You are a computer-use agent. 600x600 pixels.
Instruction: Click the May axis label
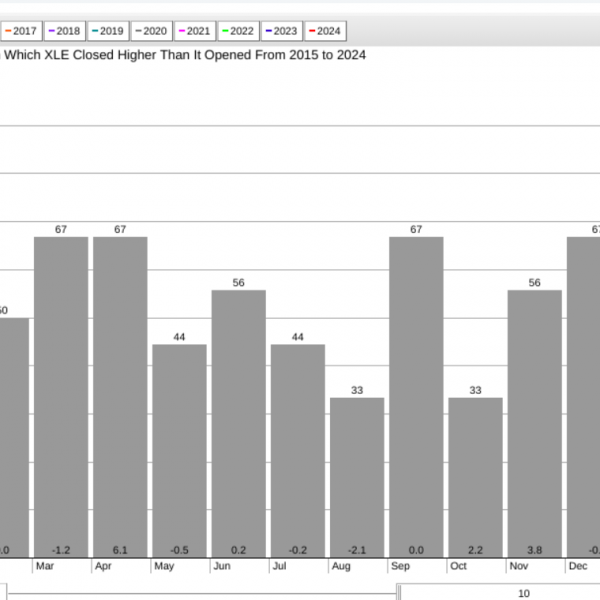pos(164,566)
